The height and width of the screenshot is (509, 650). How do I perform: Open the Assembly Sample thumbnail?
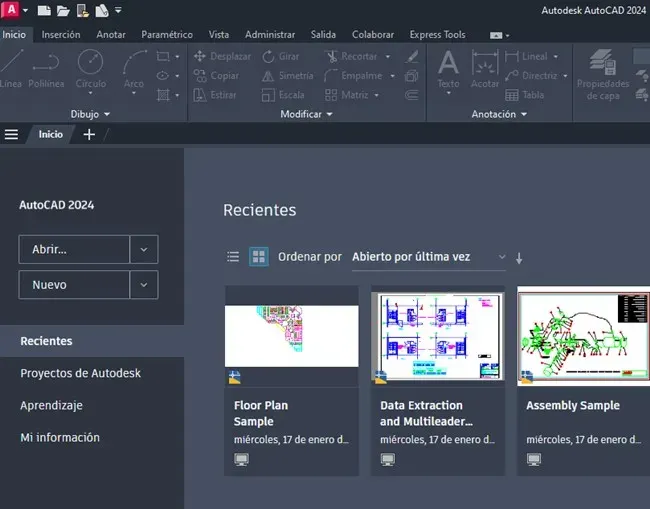coord(584,336)
